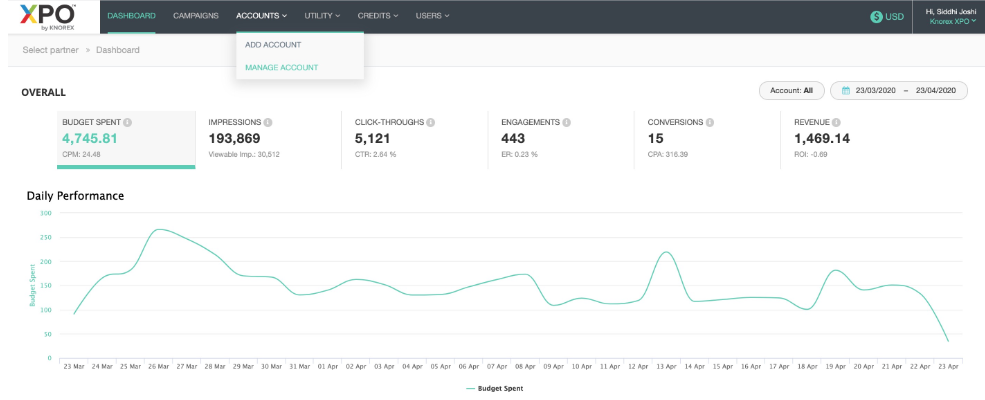Expand the Utility dropdown menu

(322, 16)
